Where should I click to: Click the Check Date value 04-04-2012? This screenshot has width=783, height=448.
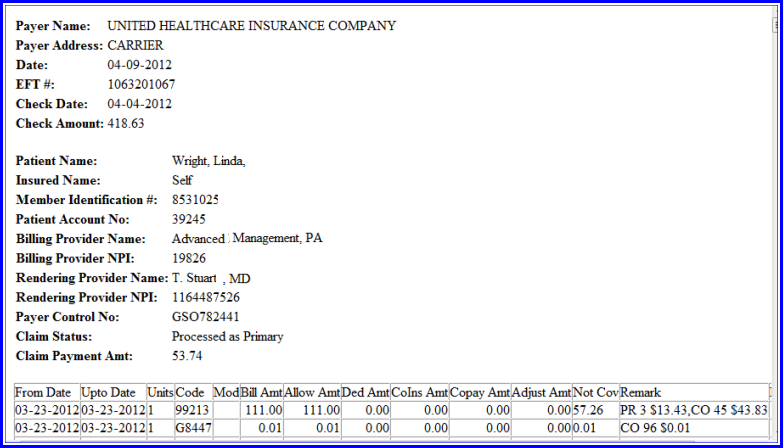pos(139,104)
